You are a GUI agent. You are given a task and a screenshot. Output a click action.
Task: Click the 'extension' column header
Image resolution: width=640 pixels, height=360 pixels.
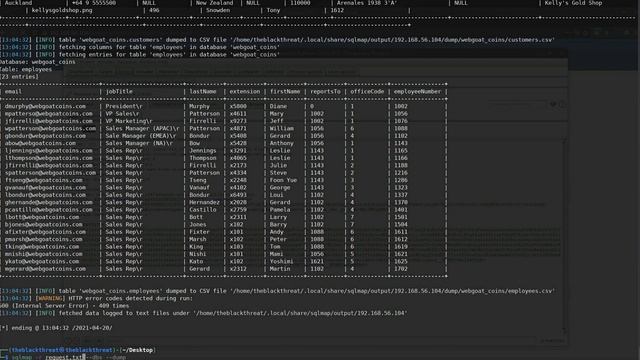[x=244, y=91]
